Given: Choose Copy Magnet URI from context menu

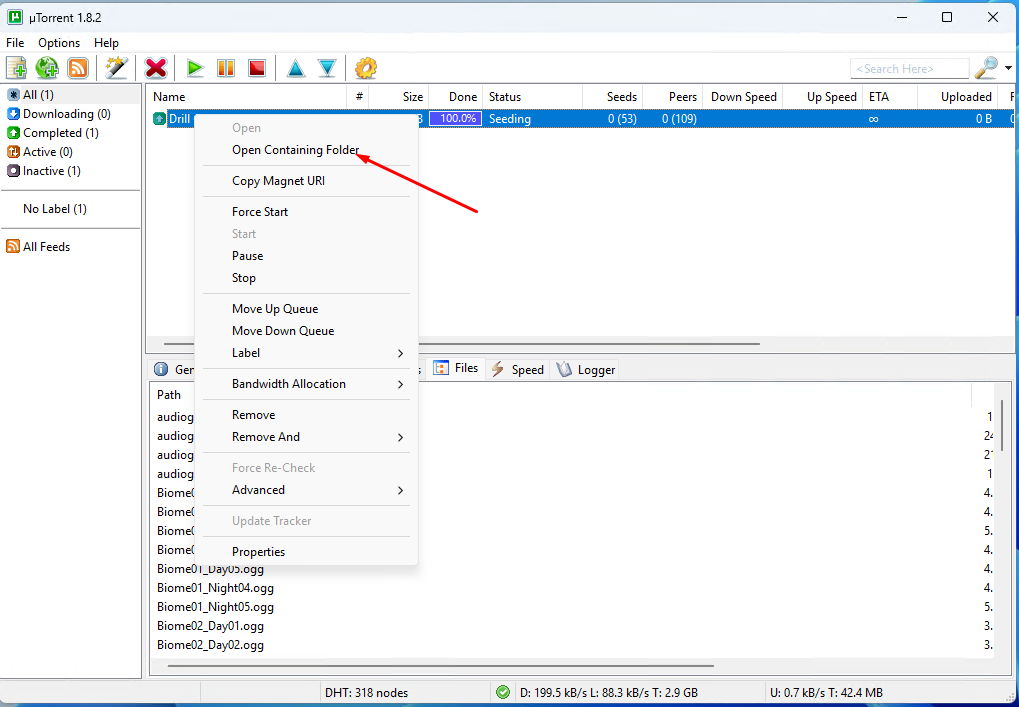Looking at the screenshot, I should click(x=306, y=181).
